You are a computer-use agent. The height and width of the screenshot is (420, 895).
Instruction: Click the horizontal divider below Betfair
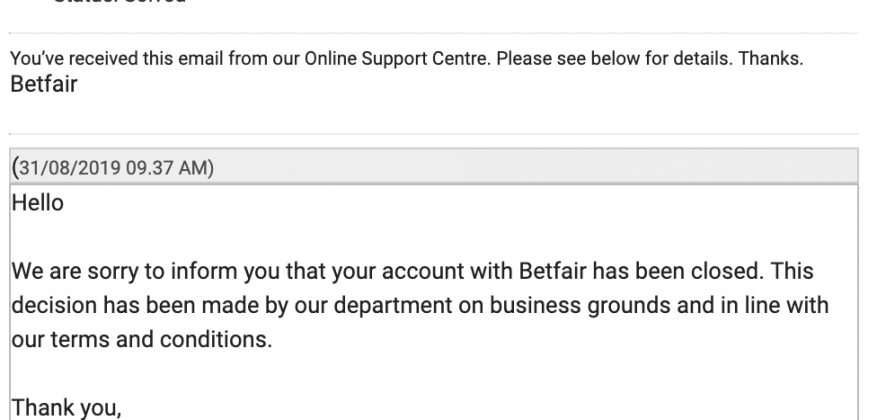434,134
